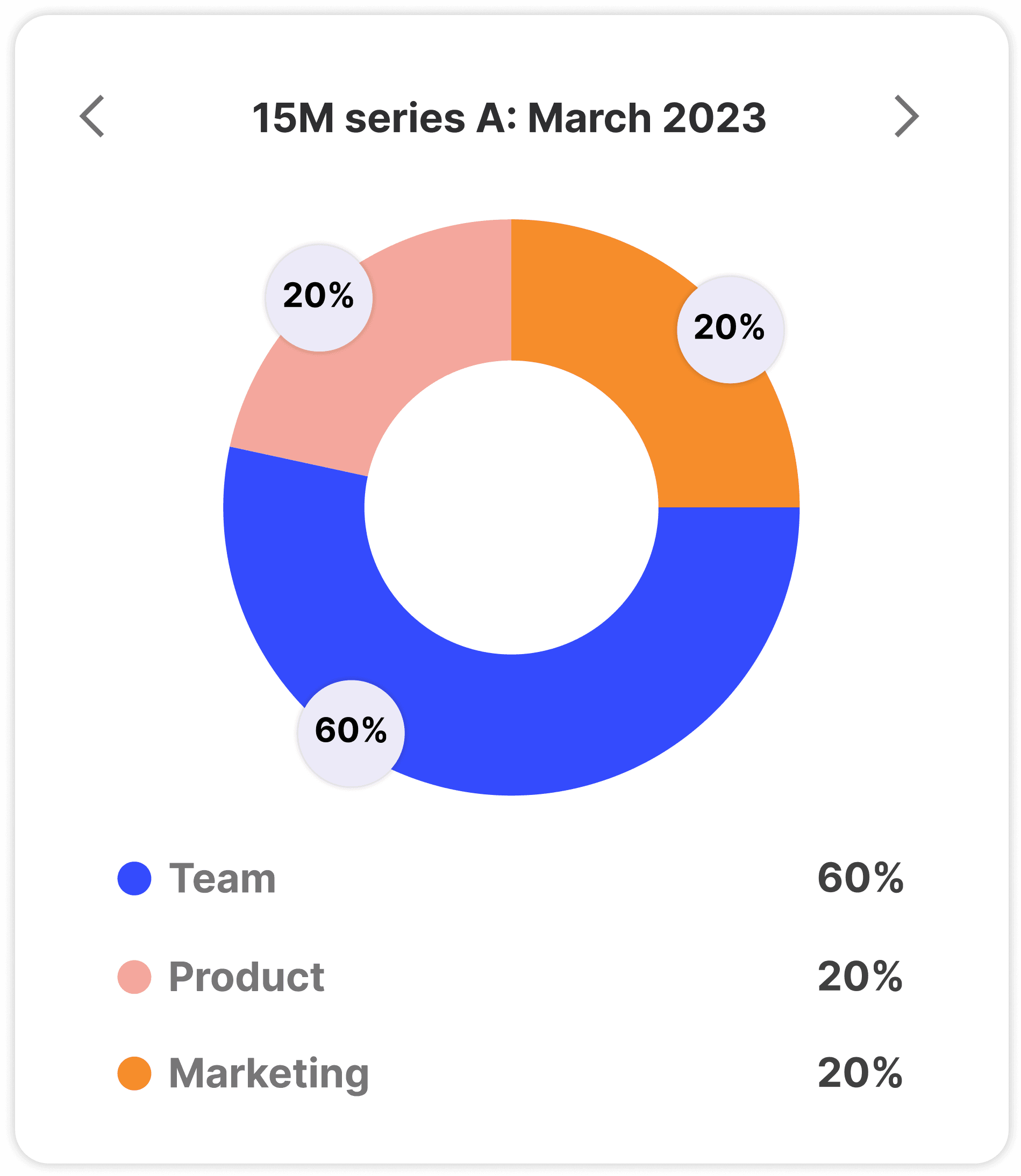Go to previous funding round with left chevron

coord(92,116)
